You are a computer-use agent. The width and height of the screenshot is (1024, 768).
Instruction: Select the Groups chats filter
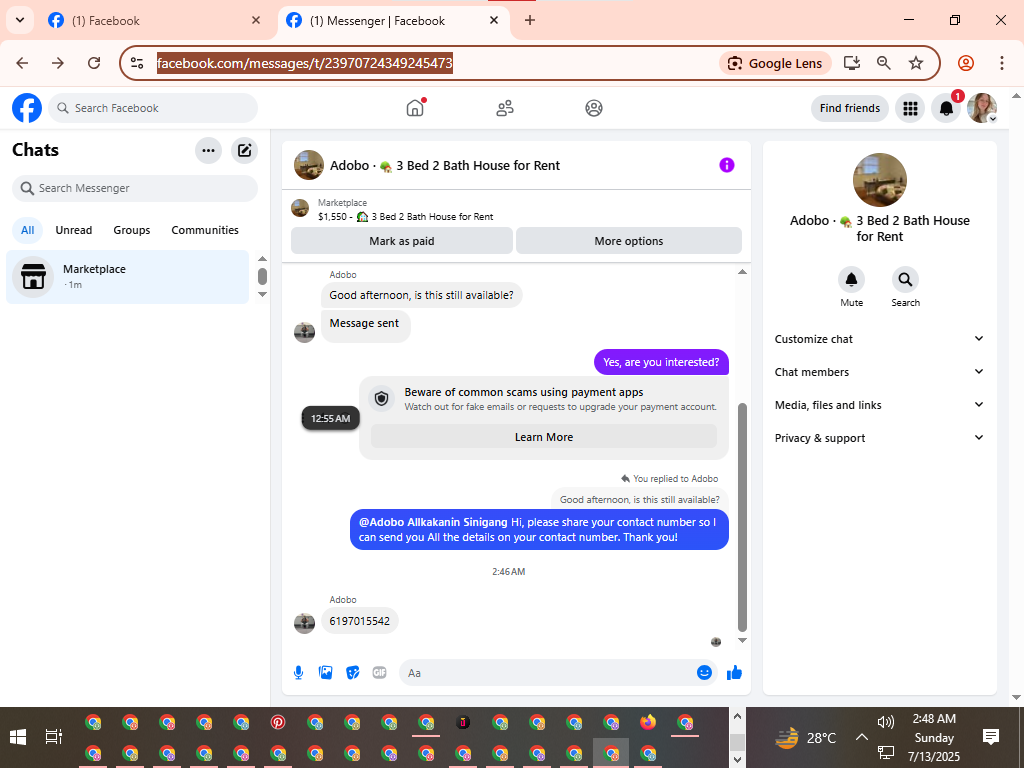[131, 230]
